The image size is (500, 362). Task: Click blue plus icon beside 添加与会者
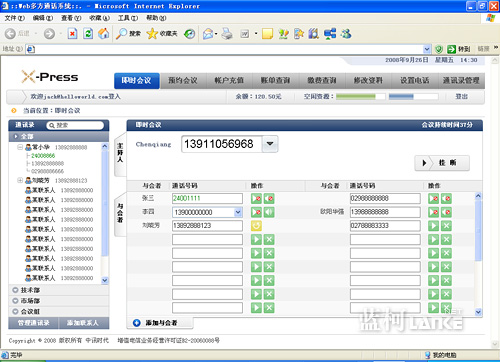[x=136, y=323]
